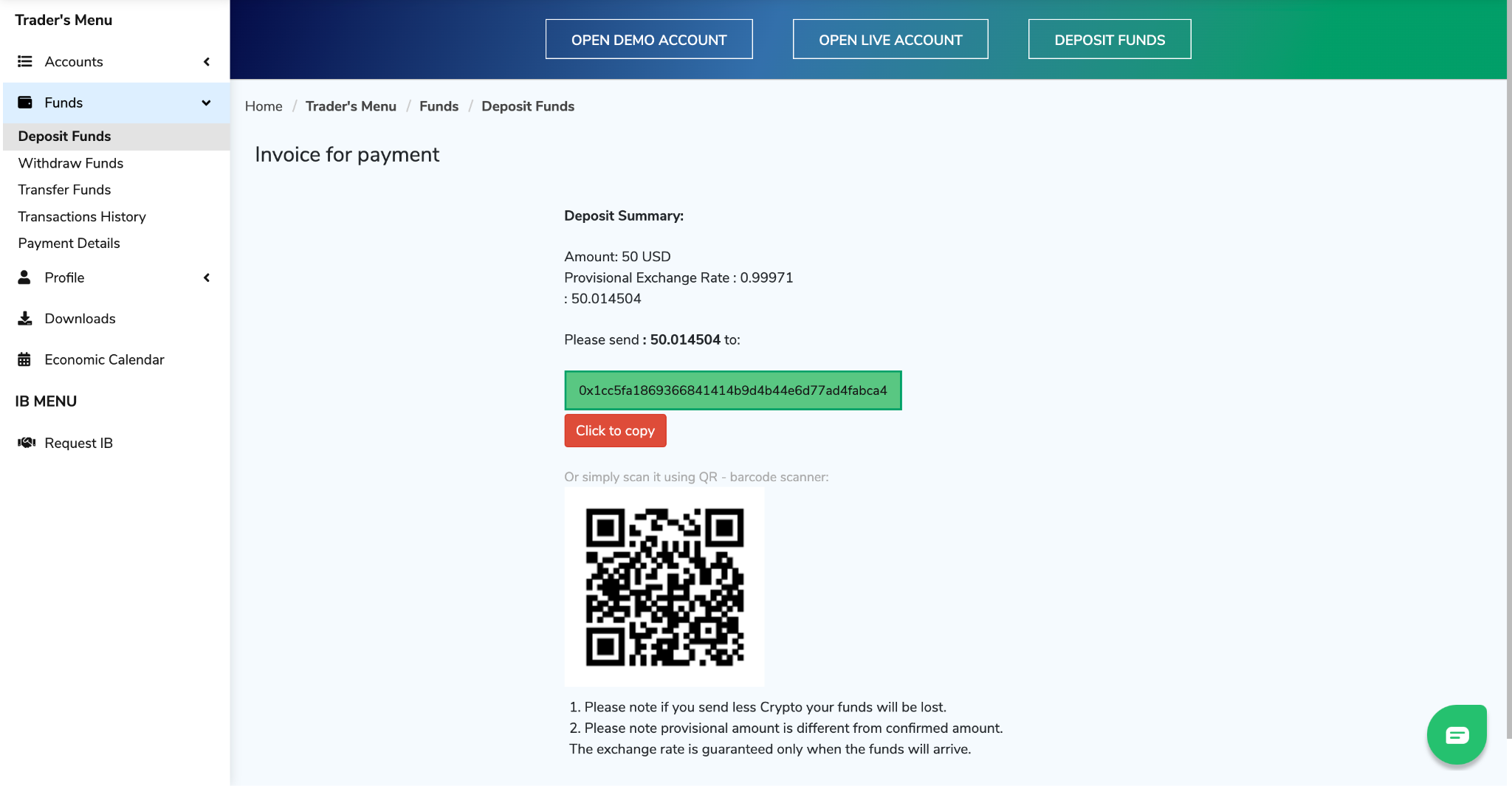Click the Request IB handshake icon
This screenshot has width=1512, height=786.
pos(27,443)
